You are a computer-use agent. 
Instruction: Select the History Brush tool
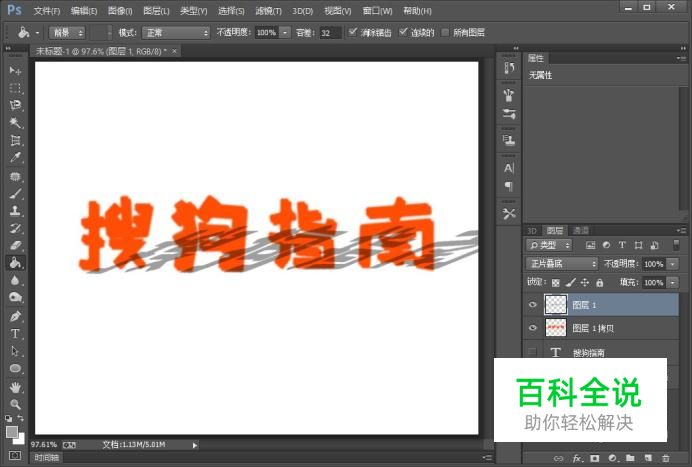pyautogui.click(x=15, y=228)
